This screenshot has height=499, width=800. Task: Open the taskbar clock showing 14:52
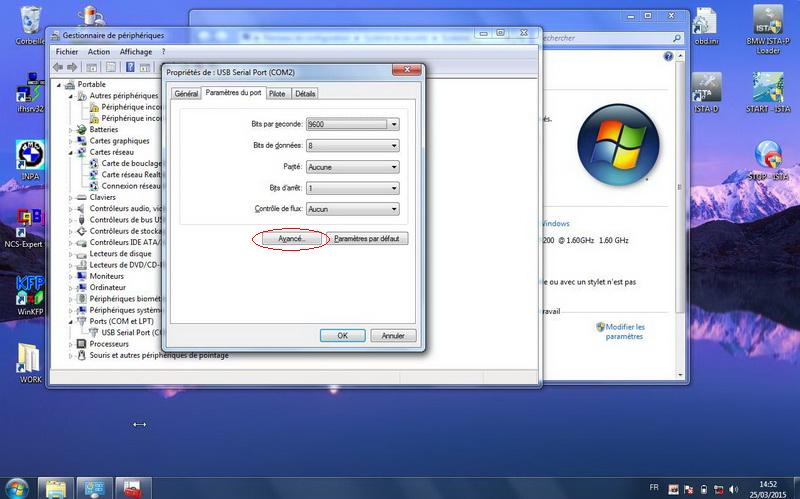pyautogui.click(x=768, y=489)
